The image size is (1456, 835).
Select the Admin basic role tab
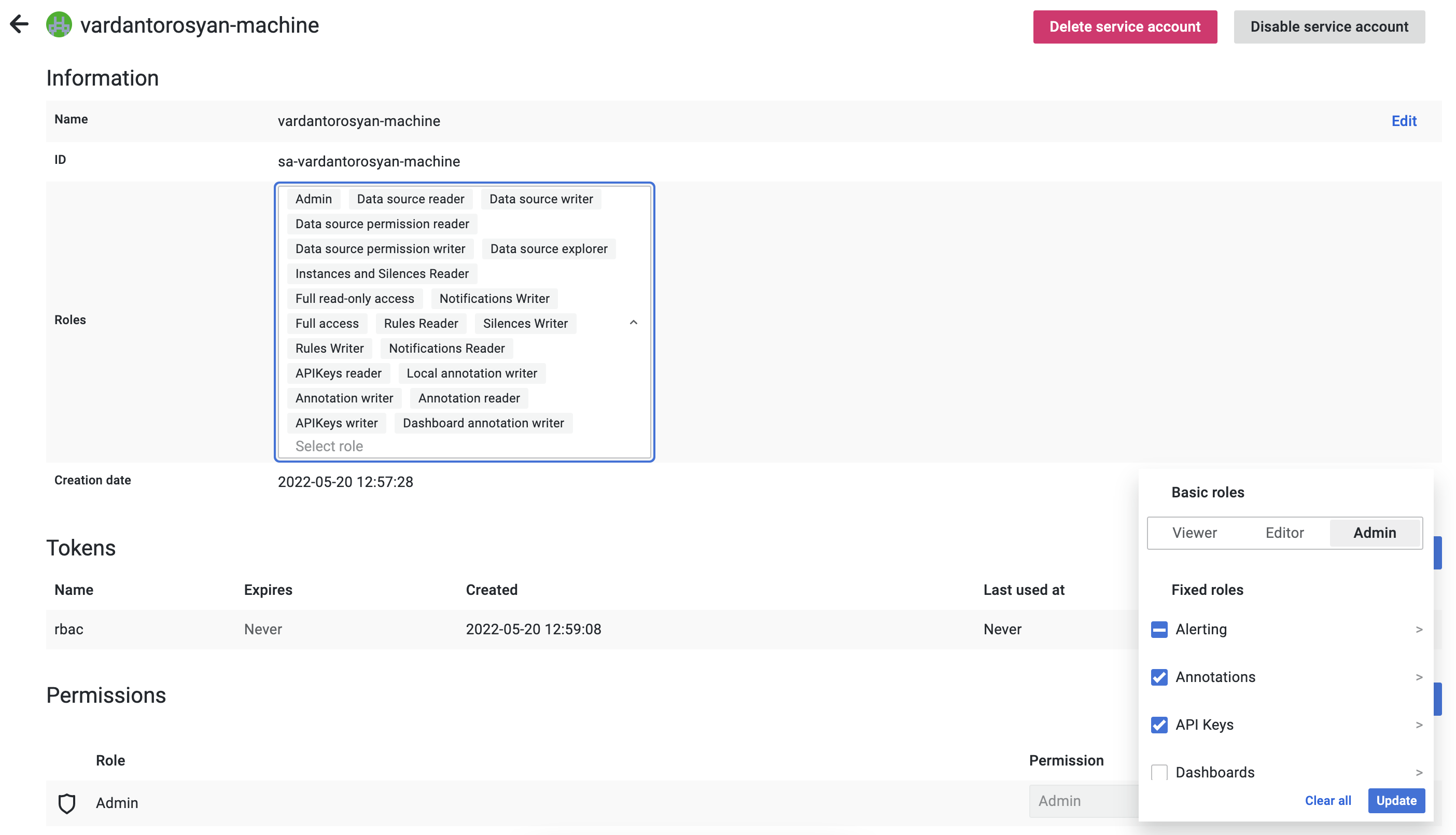(x=1374, y=533)
